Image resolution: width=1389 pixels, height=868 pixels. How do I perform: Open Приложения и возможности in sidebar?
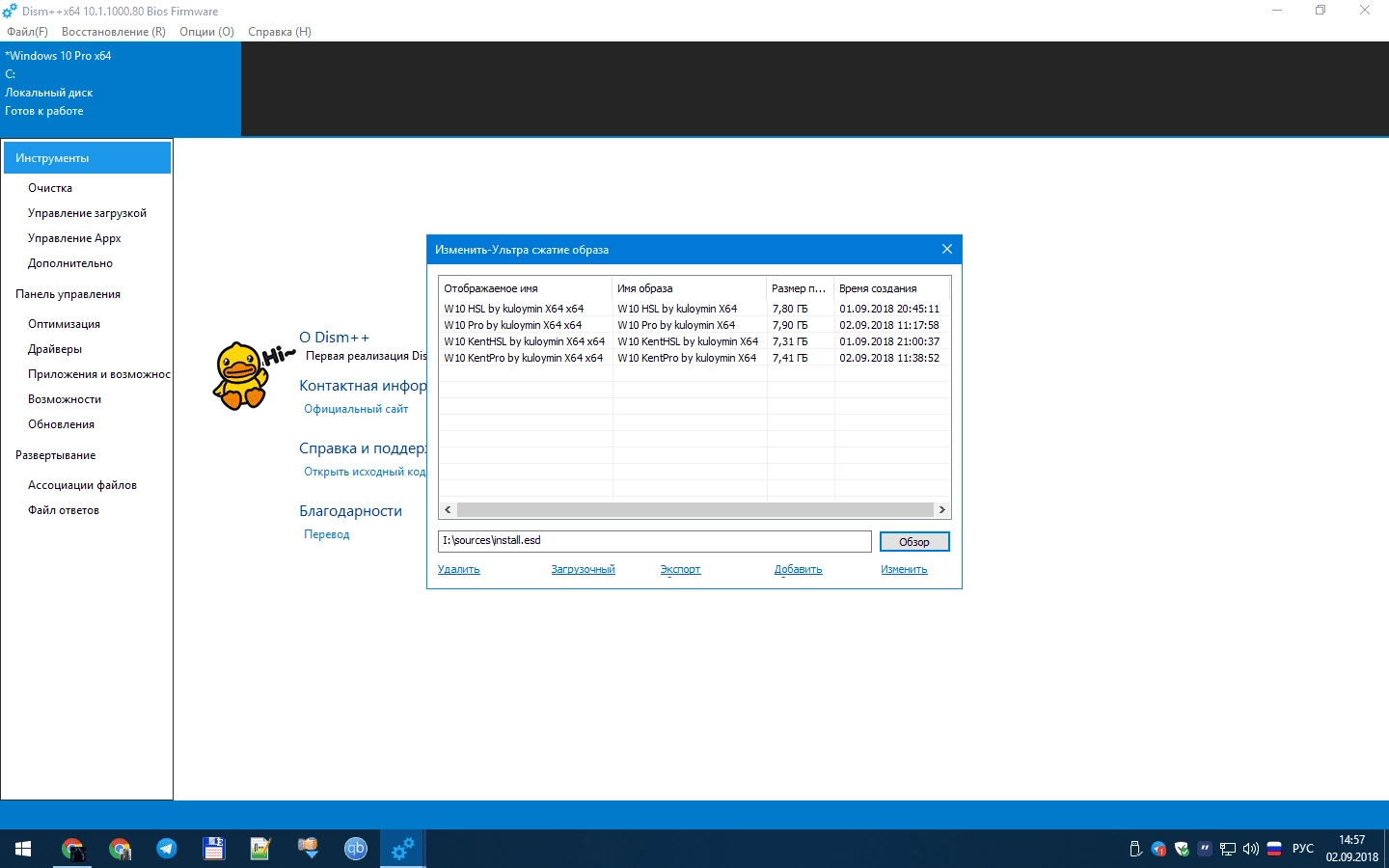click(99, 374)
